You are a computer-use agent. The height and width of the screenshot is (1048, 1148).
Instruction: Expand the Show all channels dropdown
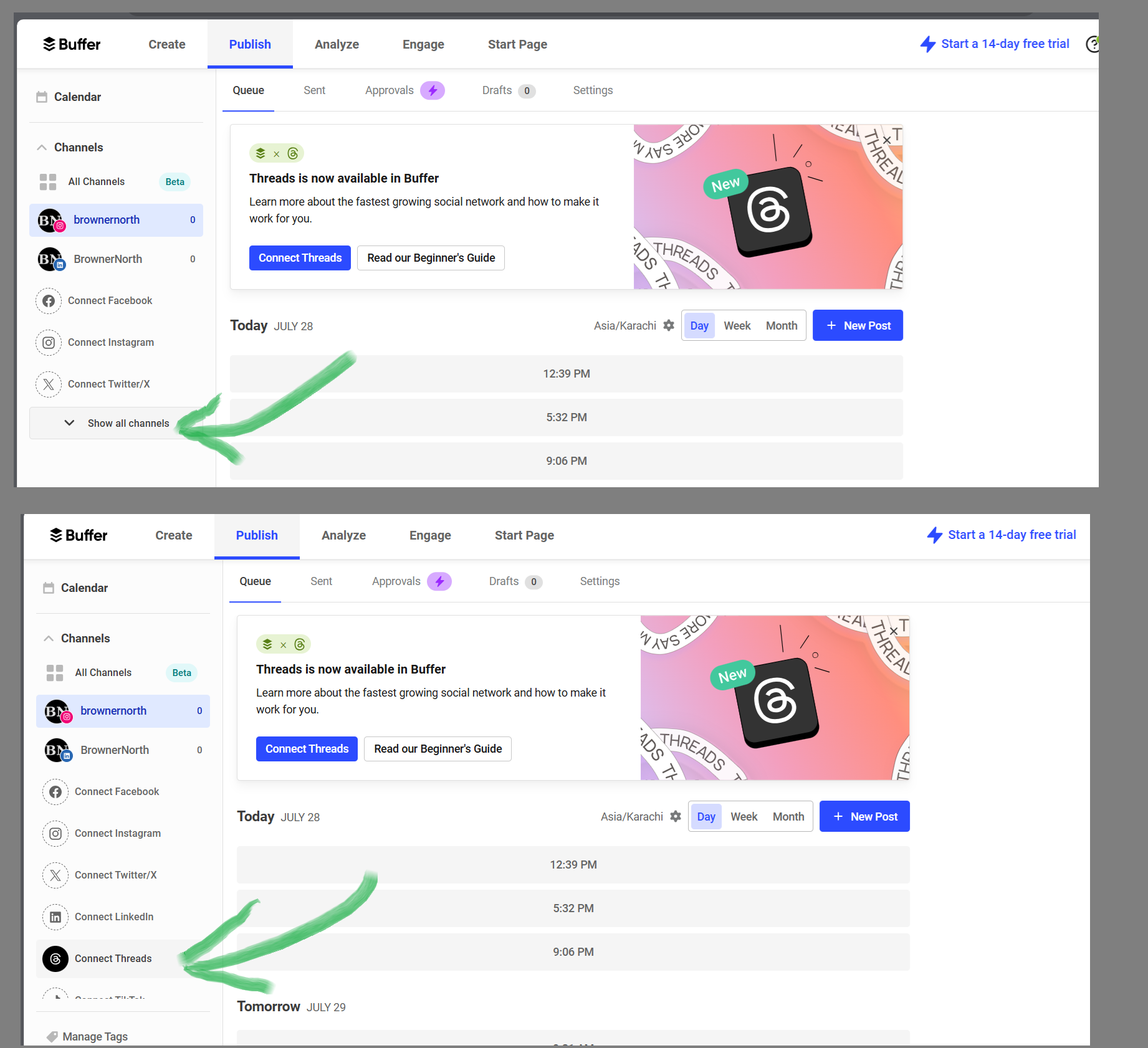pyautogui.click(x=116, y=423)
